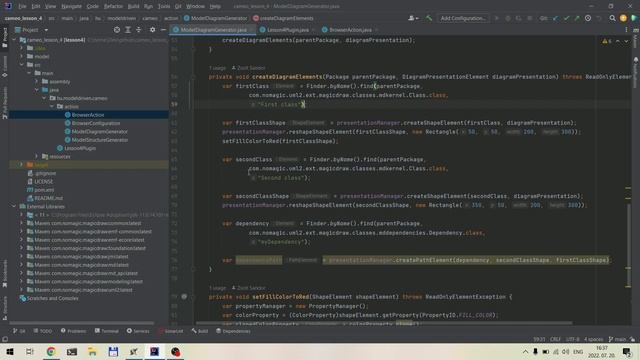
Task: Open the TODO tool window tab
Action: point(42,331)
